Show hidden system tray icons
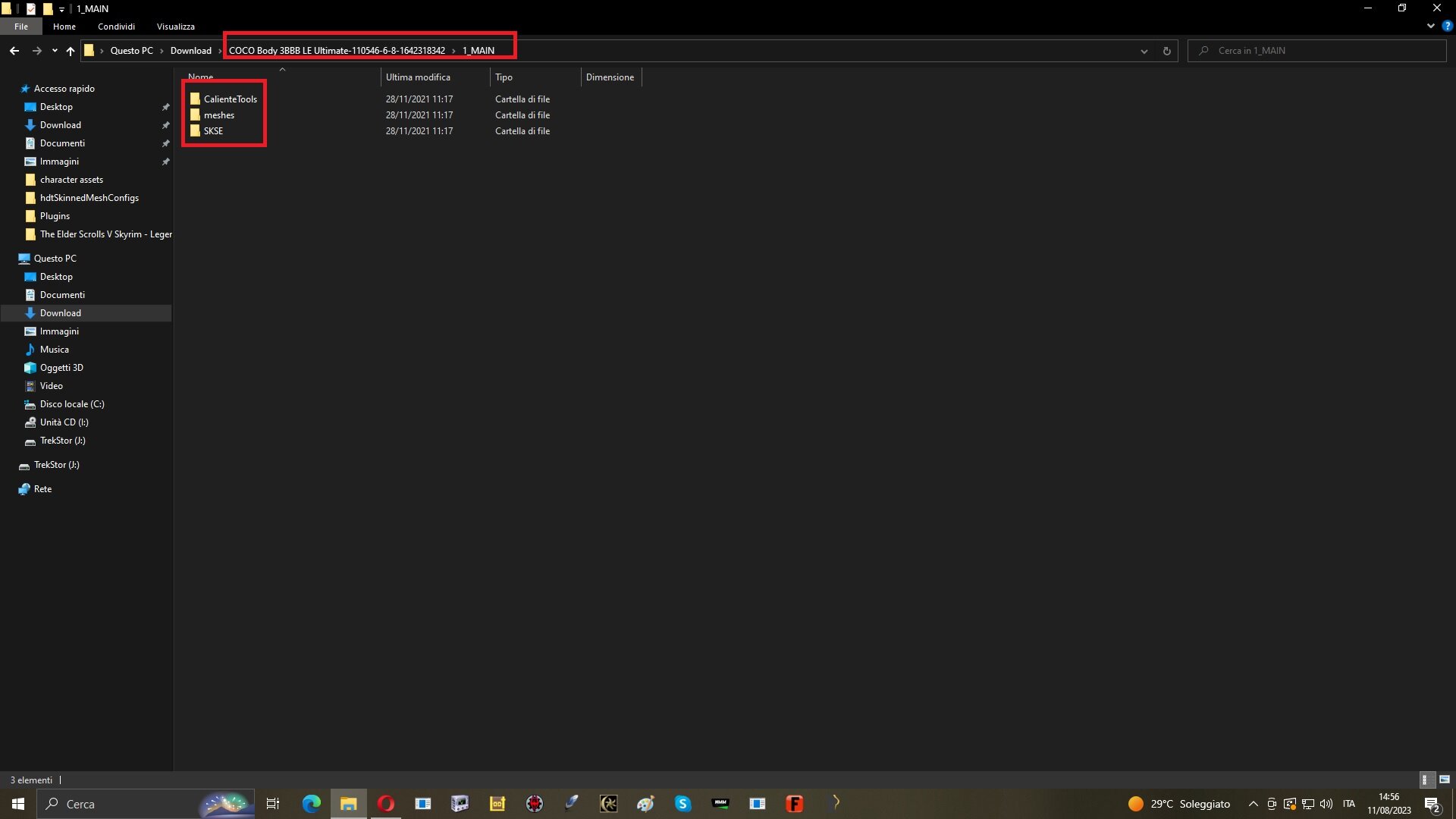The height and width of the screenshot is (819, 1456). click(1253, 804)
